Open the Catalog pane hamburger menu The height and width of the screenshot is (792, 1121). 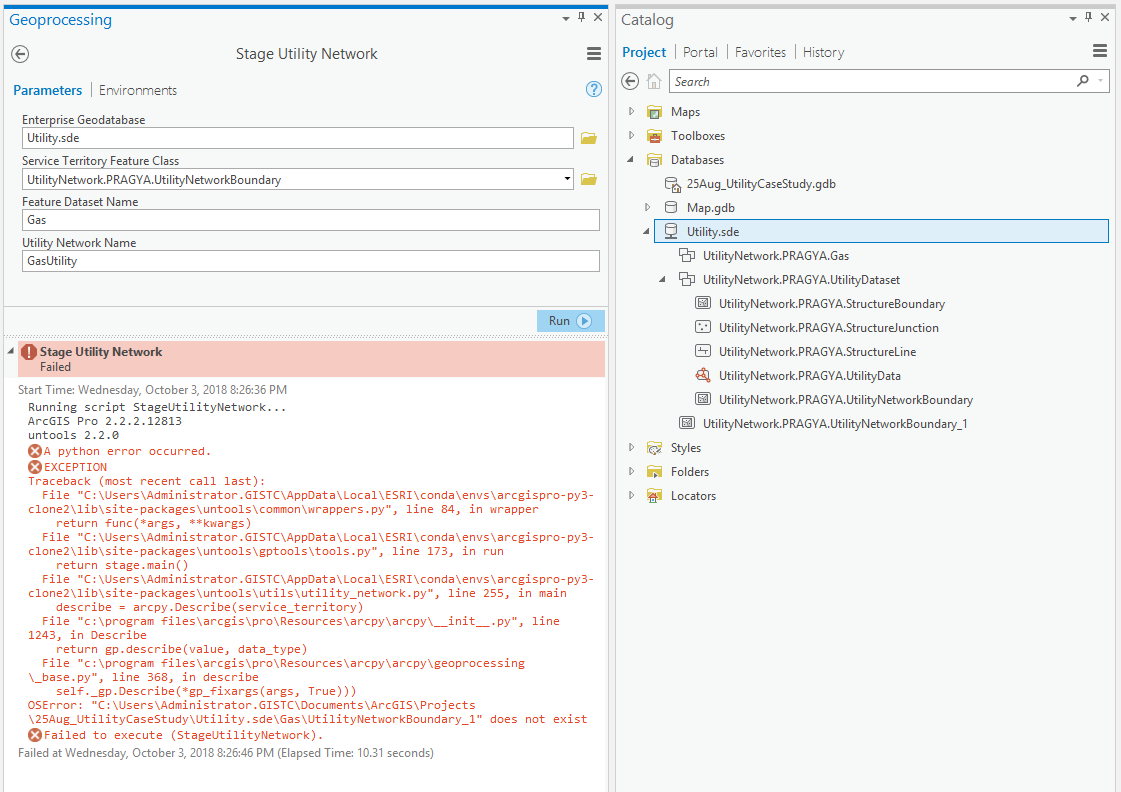pyautogui.click(x=1100, y=52)
